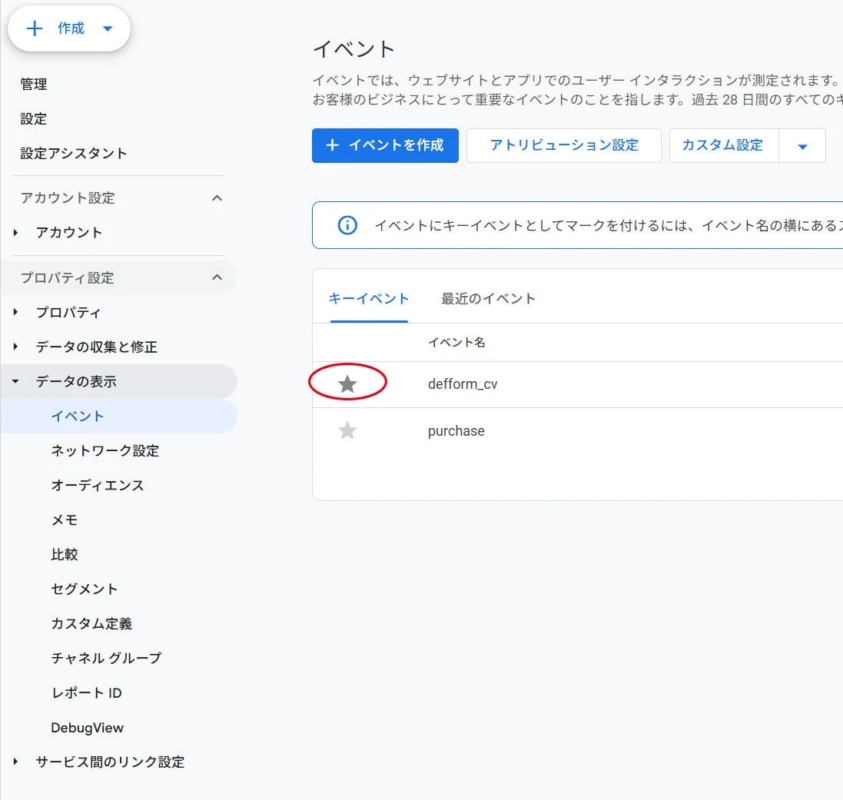The height and width of the screenshot is (800, 843).
Task: Expand the 作成 button dropdown arrow
Action: point(107,29)
